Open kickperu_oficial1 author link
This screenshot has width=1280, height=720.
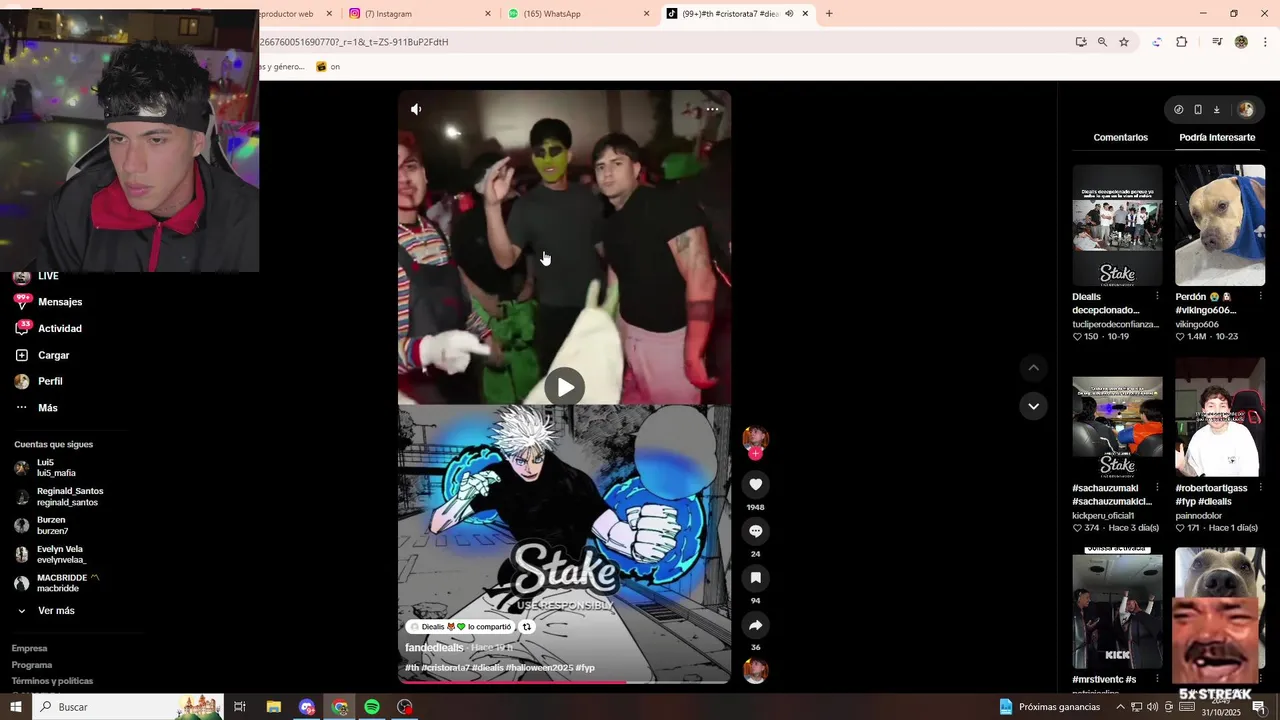1103,516
